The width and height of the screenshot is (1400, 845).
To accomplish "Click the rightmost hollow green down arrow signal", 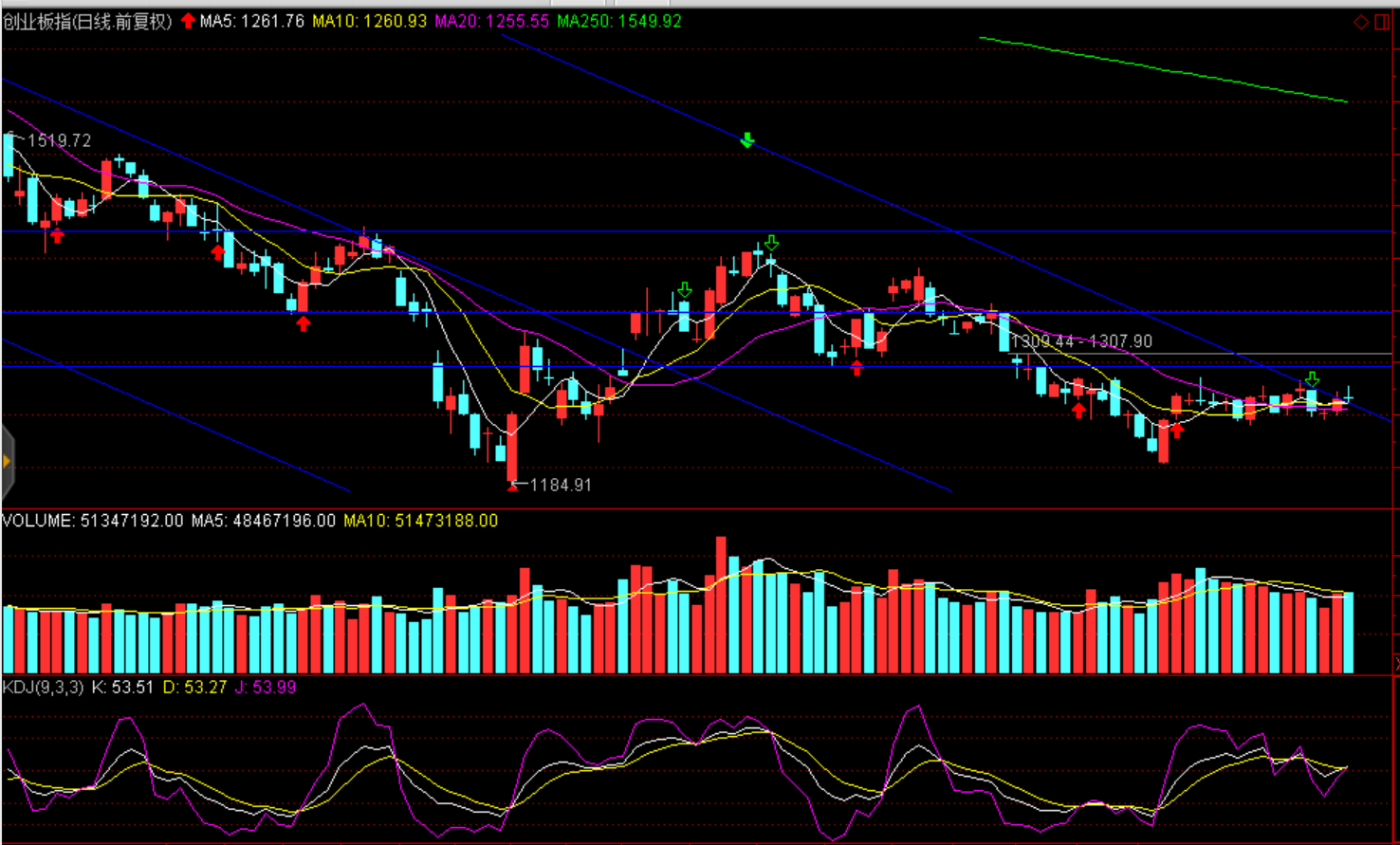I will point(1312,379).
